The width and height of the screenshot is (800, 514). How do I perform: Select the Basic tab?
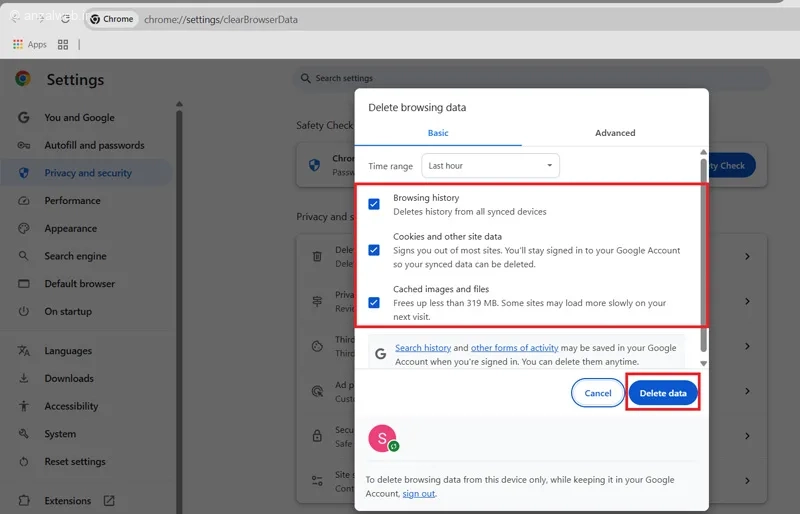pos(438,133)
